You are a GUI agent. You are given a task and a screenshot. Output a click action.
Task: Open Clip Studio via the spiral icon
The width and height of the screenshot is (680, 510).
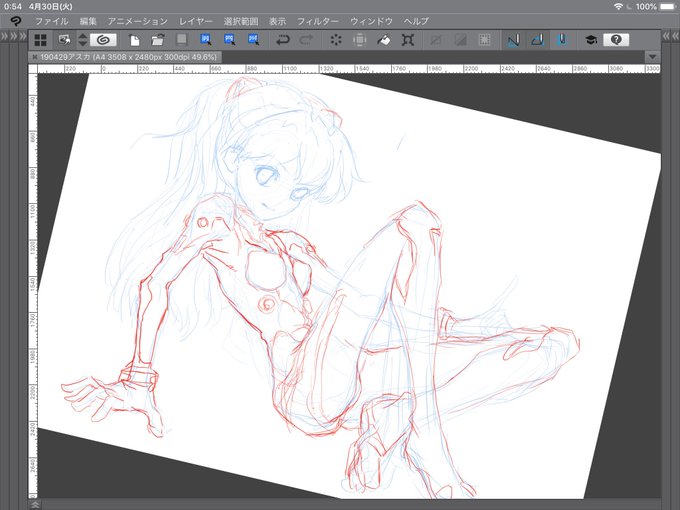(103, 40)
